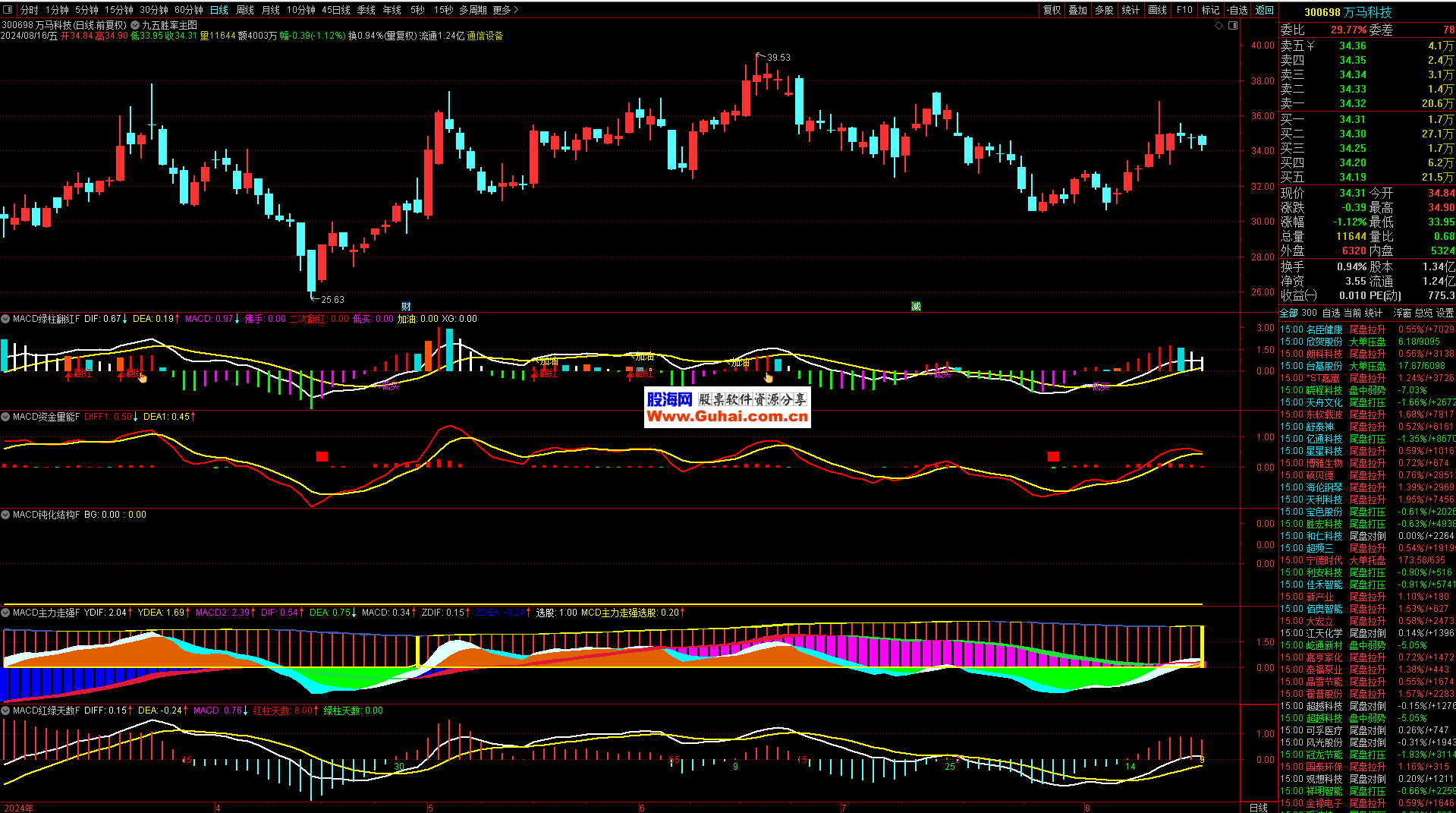
Task: Open the dropdown arrow before 九五胜率主图
Action: (x=135, y=26)
